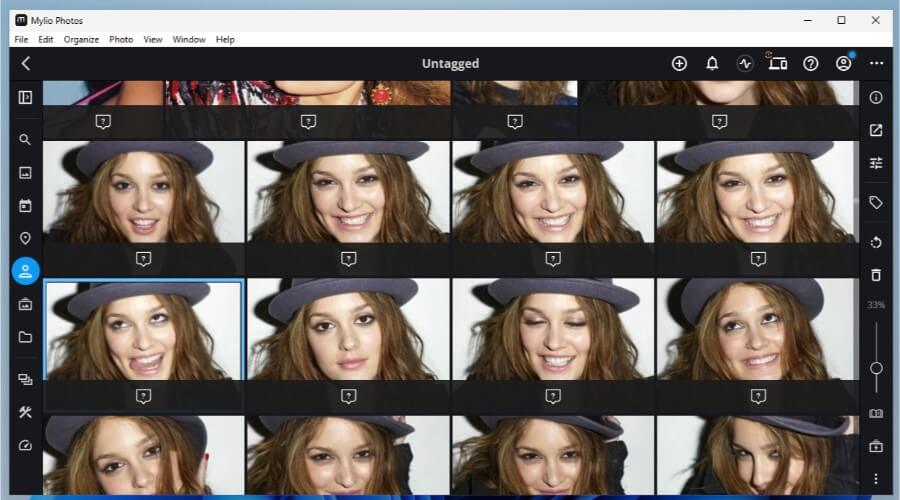The height and width of the screenshot is (500, 900).
Task: Open the All Photos view icon
Action: [x=25, y=172]
